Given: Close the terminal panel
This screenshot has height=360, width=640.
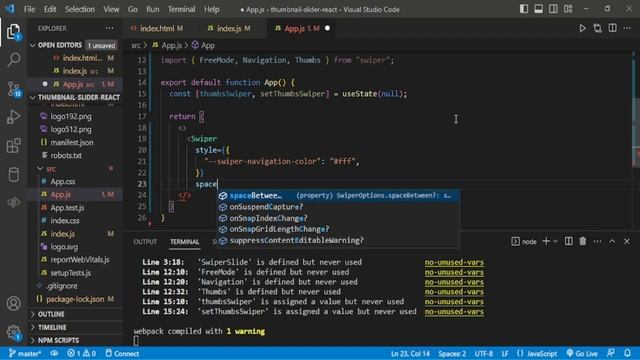Looking at the screenshot, I should pyautogui.click(x=627, y=241).
